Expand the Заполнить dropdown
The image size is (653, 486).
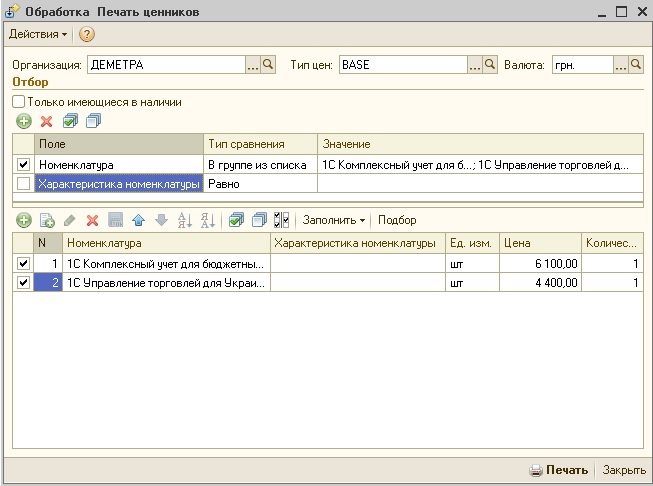(x=334, y=220)
